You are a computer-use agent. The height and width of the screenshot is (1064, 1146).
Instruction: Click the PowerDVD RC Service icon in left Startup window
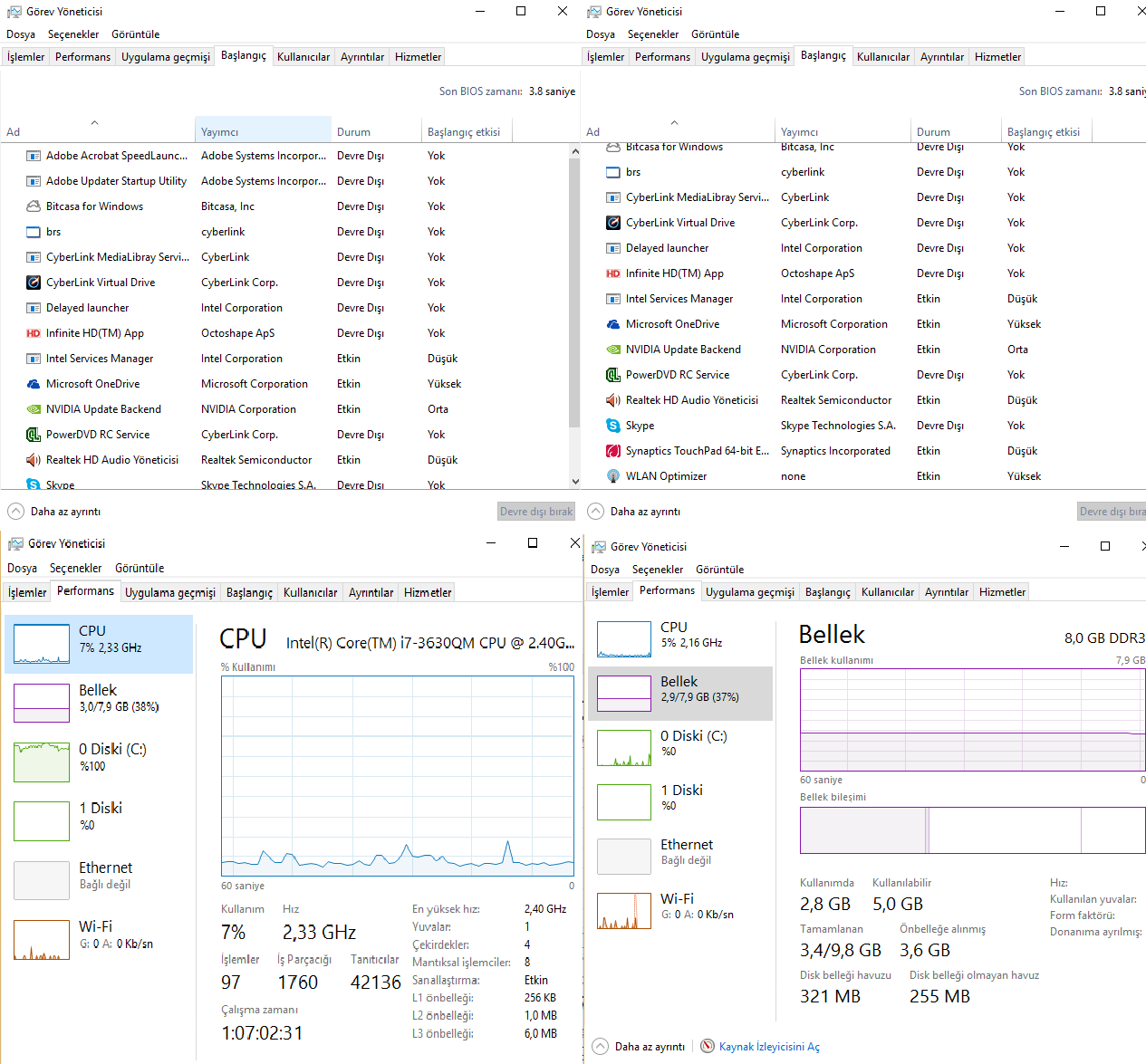coord(34,435)
